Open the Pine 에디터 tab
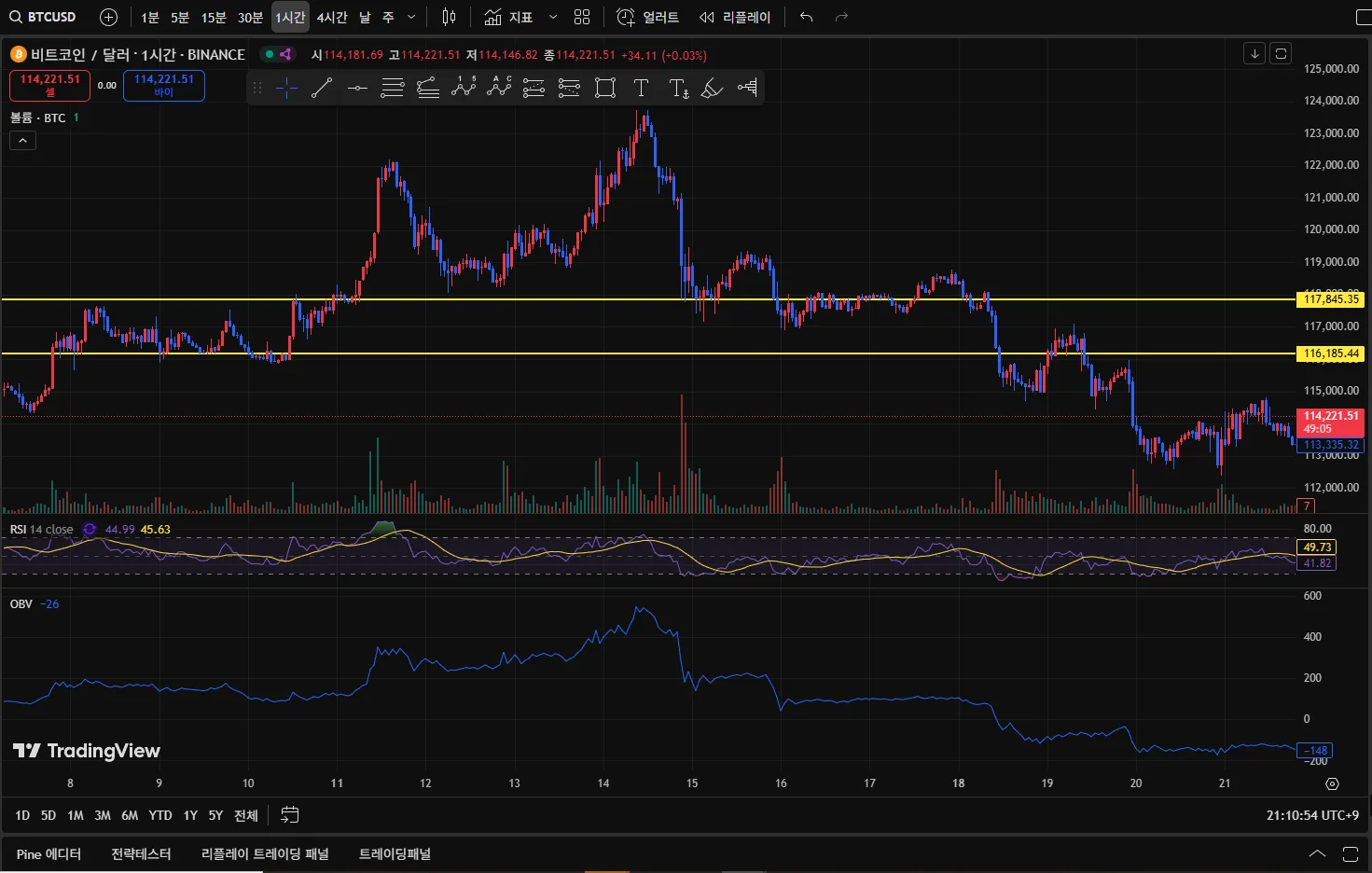This screenshot has width=1372, height=873. [x=49, y=853]
